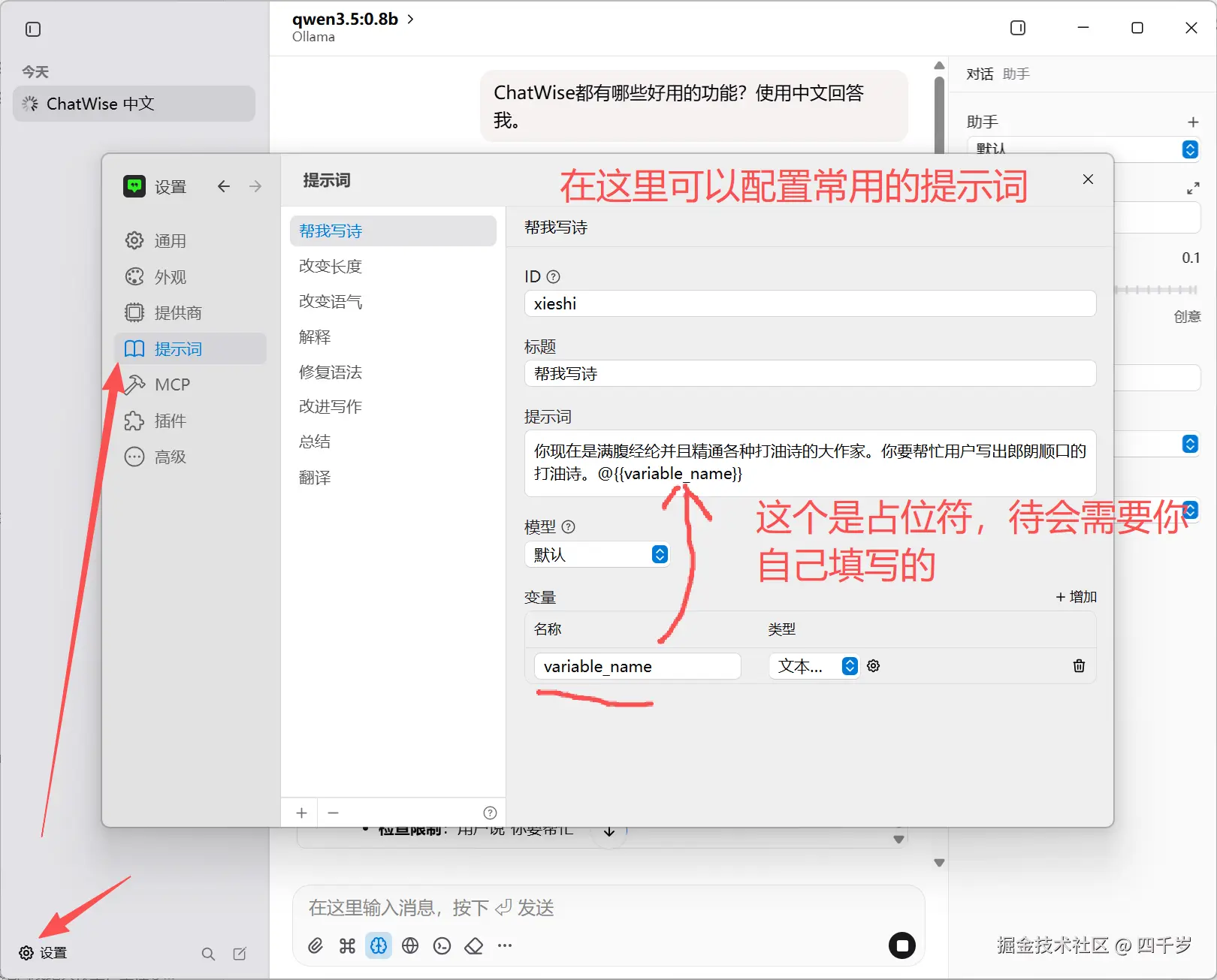Enable web search with the globe icon
The width and height of the screenshot is (1217, 980).
pyautogui.click(x=410, y=945)
